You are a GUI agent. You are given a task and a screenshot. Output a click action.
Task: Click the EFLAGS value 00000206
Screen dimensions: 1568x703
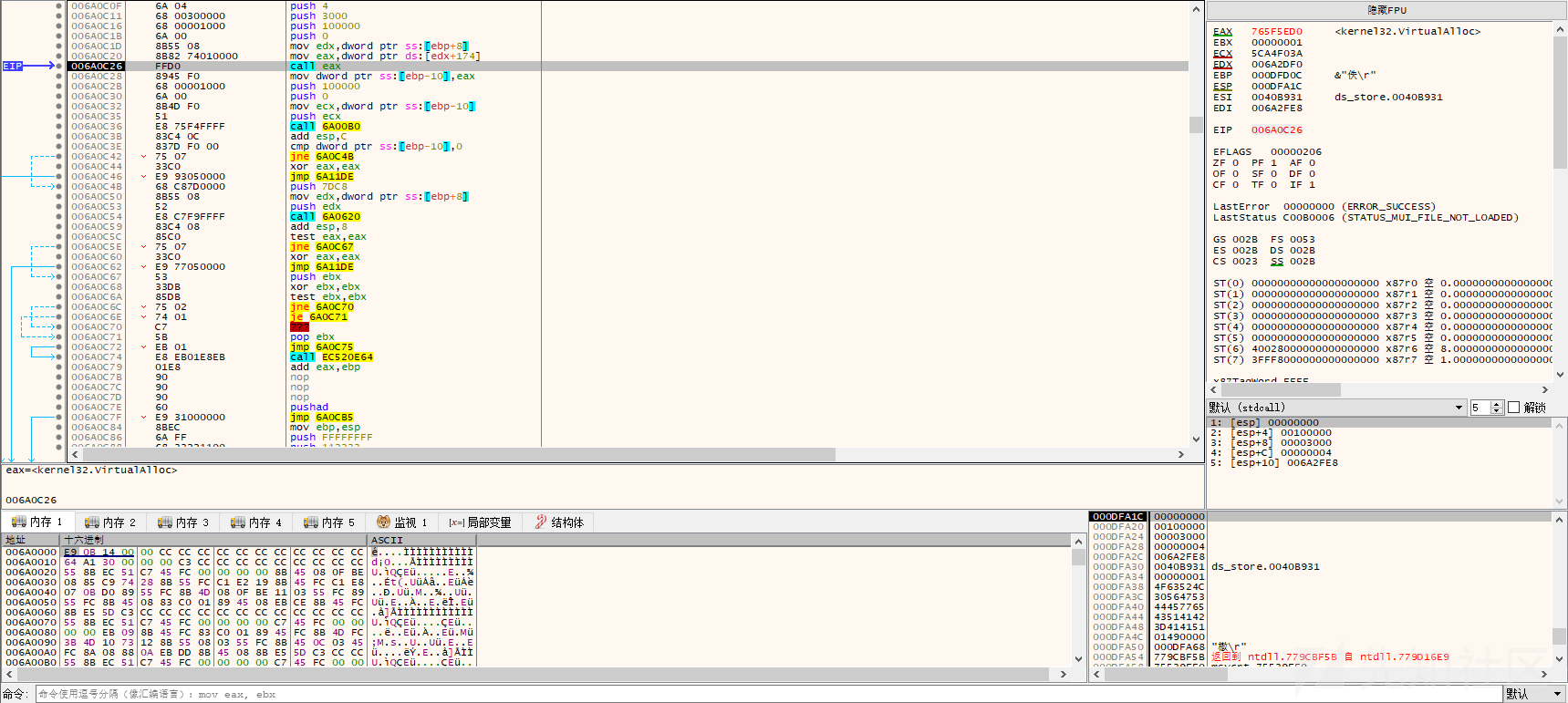point(1295,152)
